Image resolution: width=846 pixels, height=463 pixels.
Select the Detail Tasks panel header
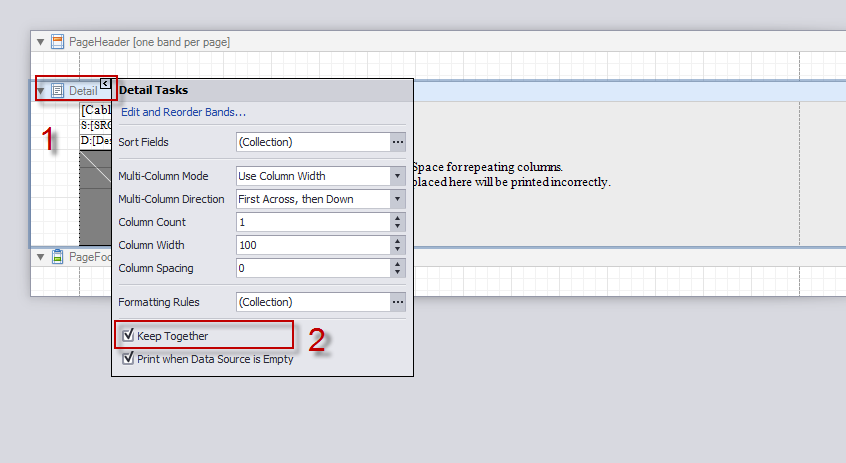coord(262,91)
